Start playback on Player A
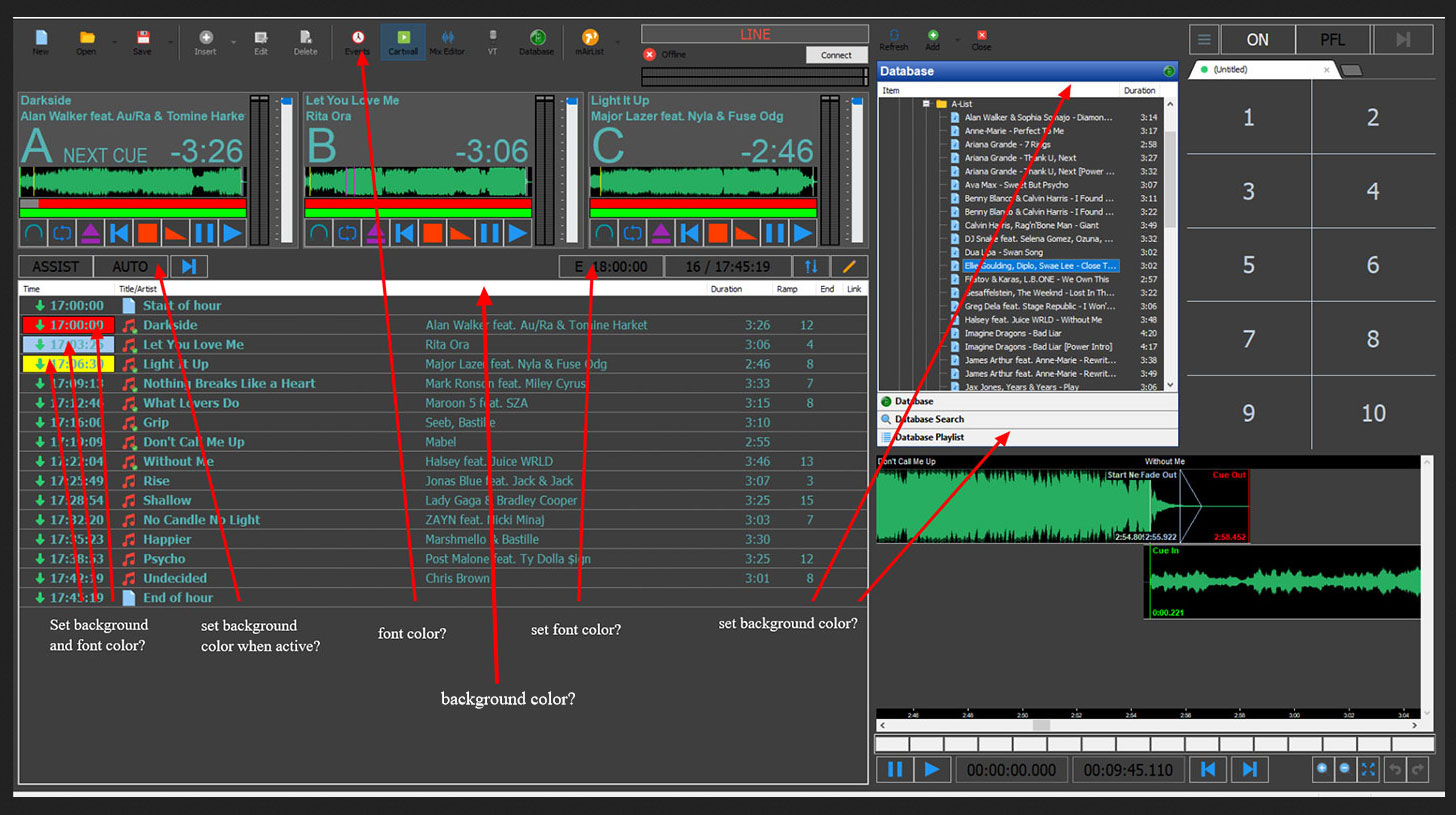 (233, 234)
